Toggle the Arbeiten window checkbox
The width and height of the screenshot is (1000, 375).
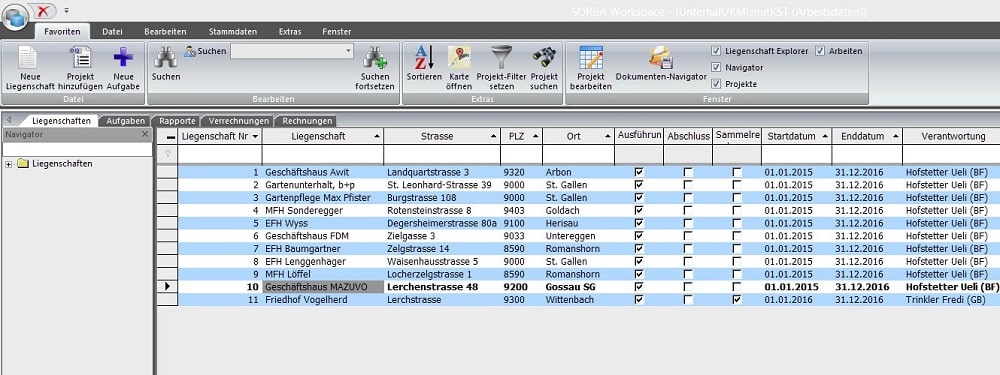[820, 51]
